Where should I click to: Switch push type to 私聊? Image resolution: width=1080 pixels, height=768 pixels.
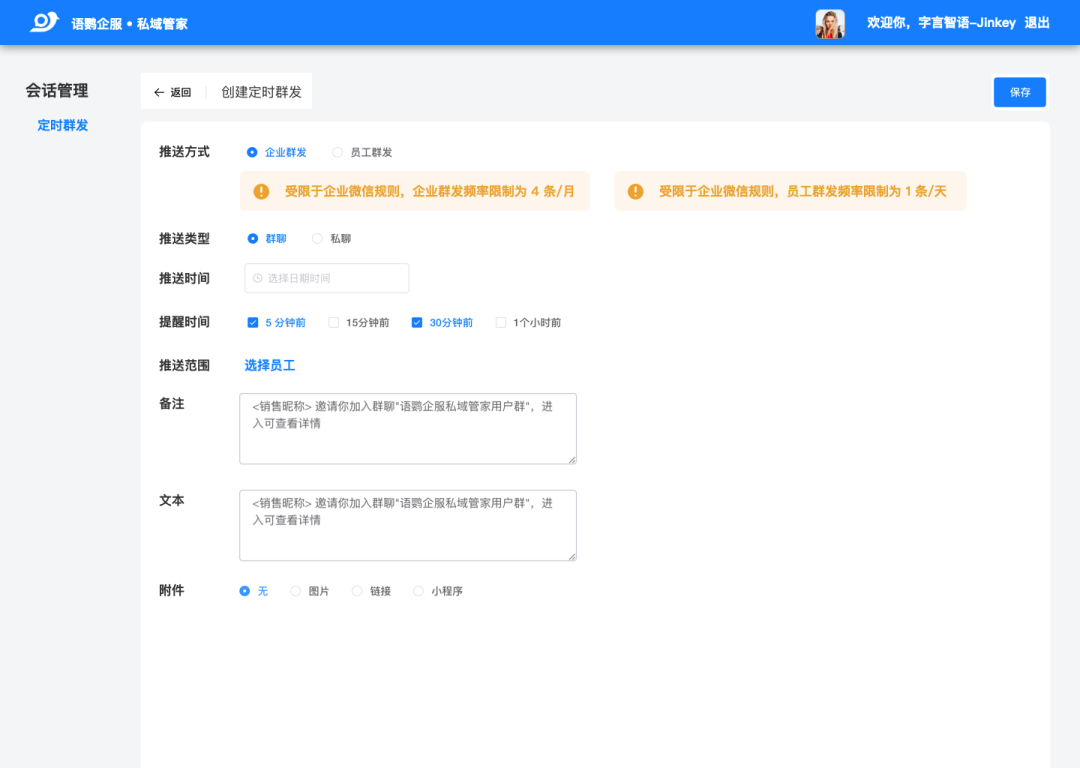tap(315, 238)
